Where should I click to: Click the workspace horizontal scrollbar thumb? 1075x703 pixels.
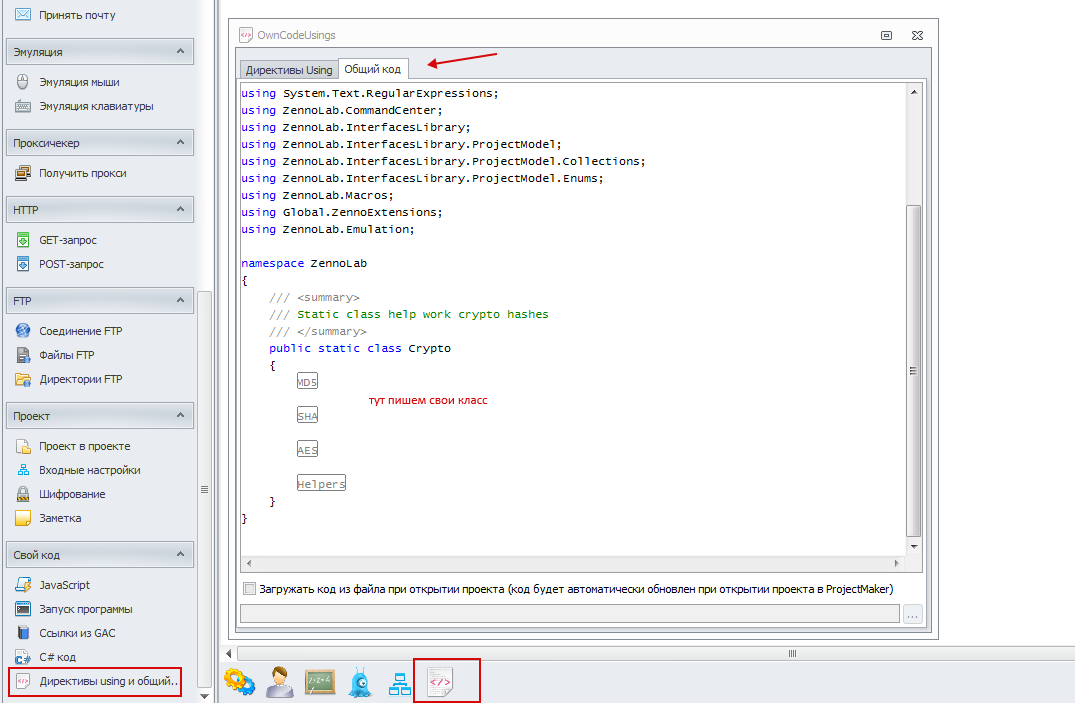(x=655, y=654)
